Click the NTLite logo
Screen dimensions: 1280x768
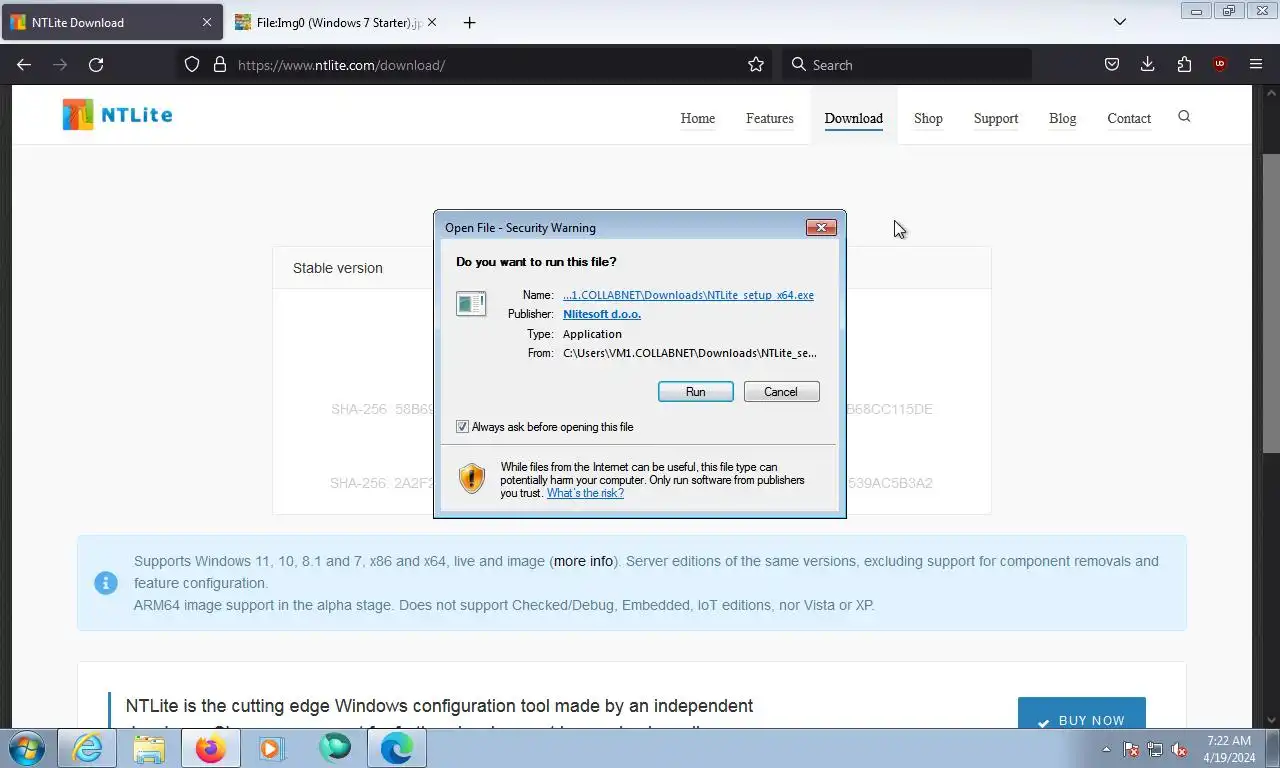coord(117,115)
